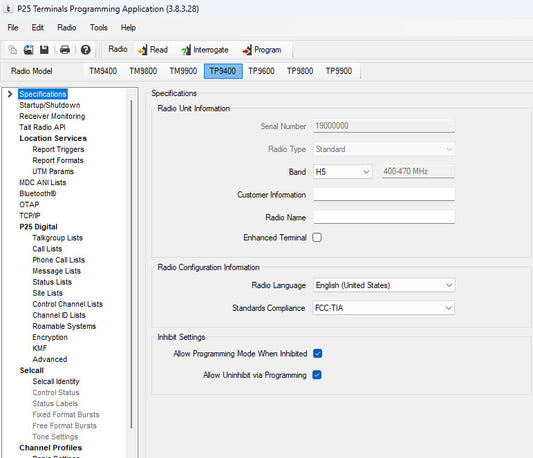Click the New file toolbar icon
The height and width of the screenshot is (458, 533).
tap(13, 50)
